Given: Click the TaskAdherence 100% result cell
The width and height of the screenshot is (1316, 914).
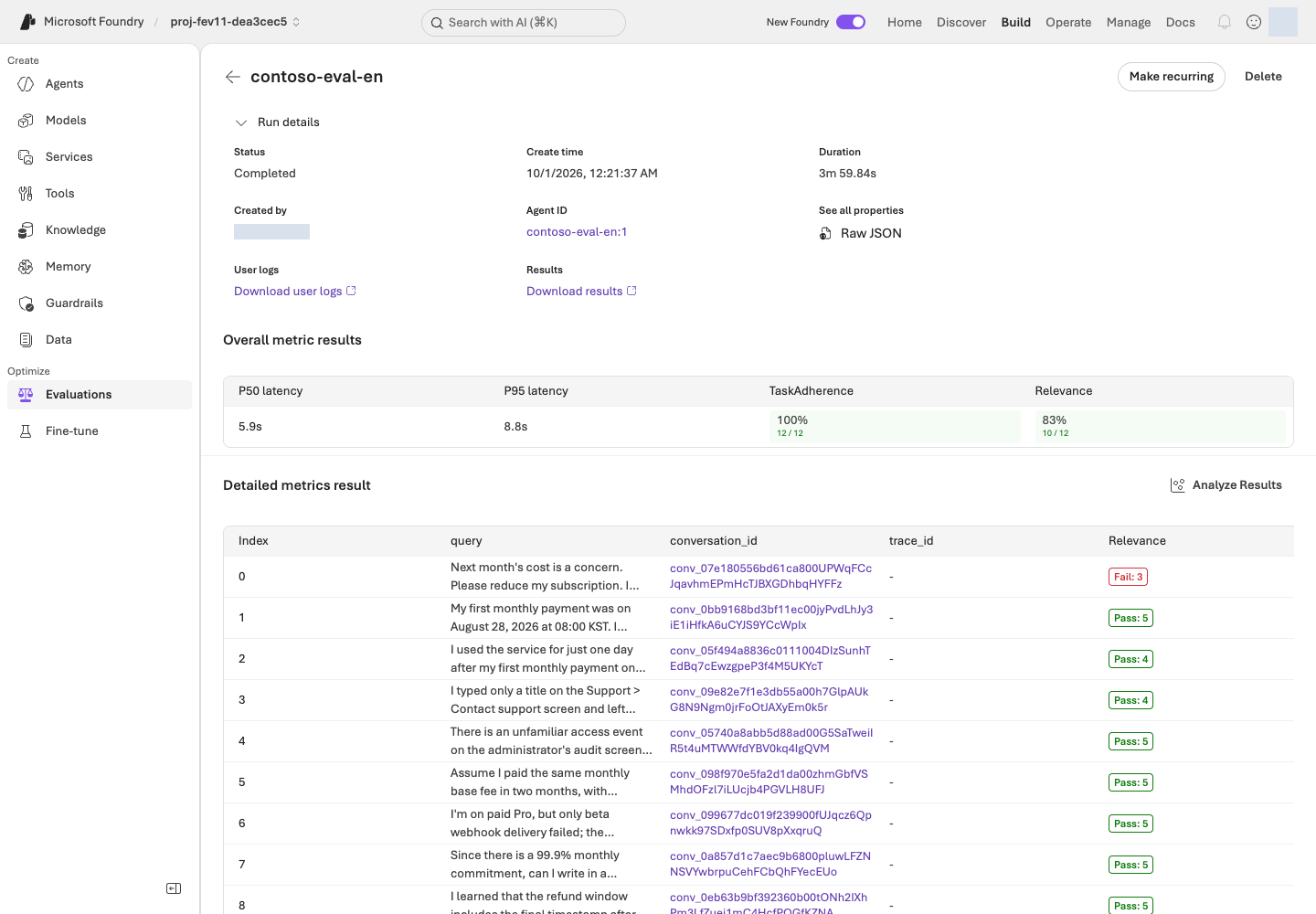Looking at the screenshot, I should pyautogui.click(x=895, y=427).
